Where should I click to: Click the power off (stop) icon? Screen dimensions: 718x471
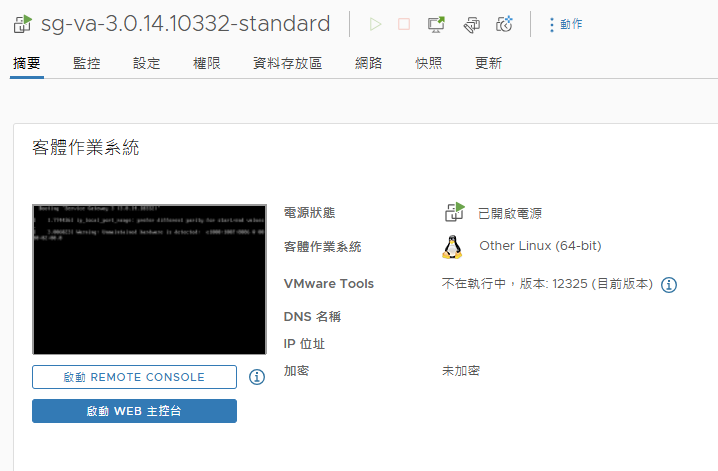click(x=404, y=24)
